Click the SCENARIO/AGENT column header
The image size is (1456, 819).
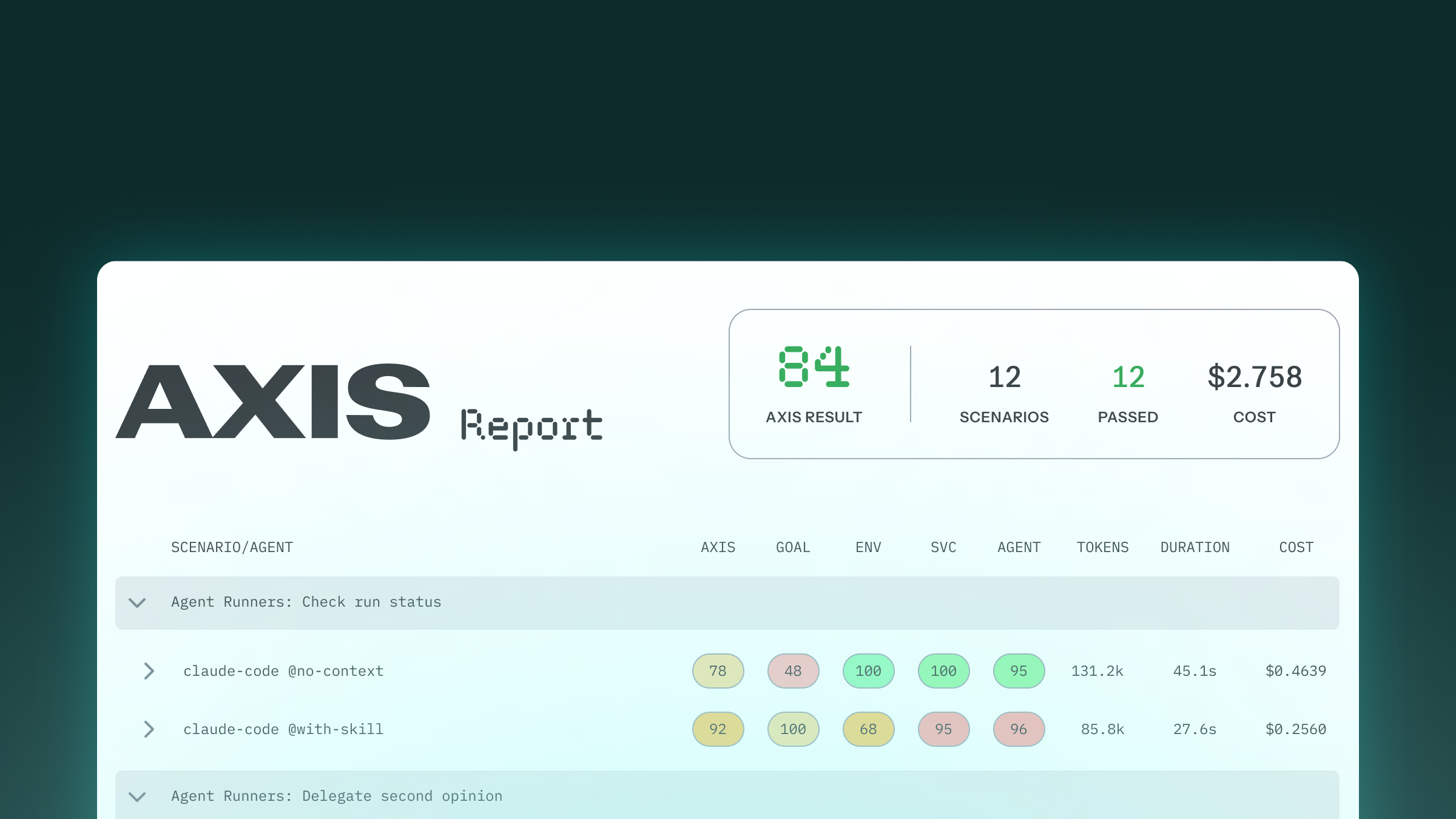point(232,547)
